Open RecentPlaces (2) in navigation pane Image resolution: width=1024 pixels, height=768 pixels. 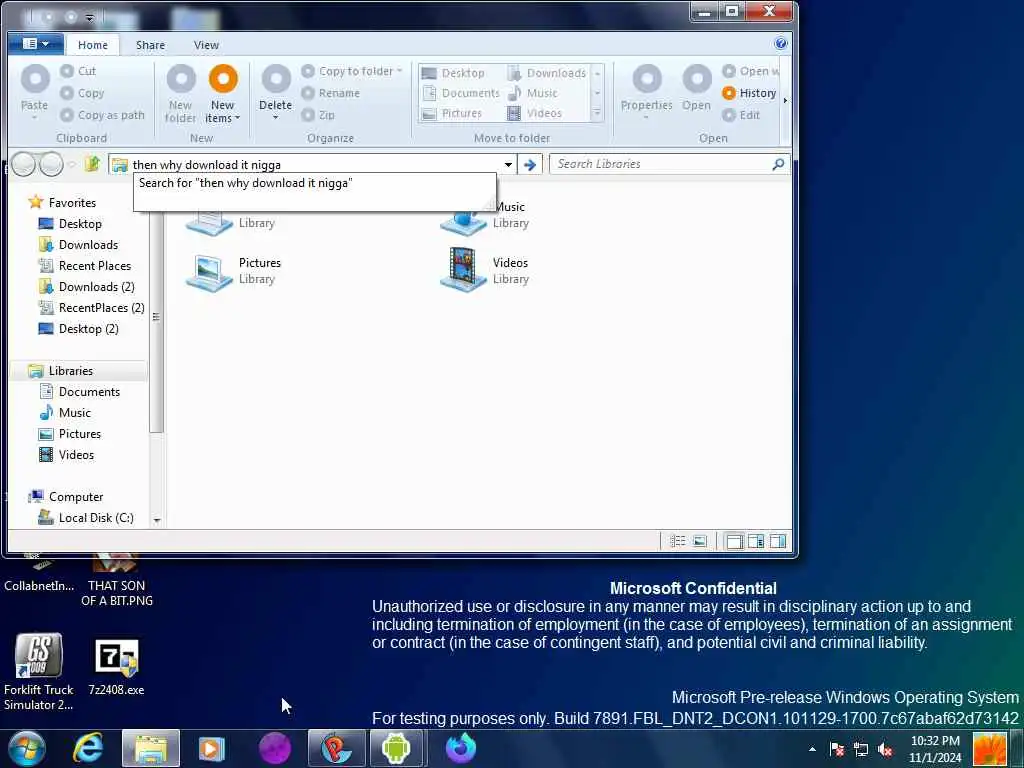pyautogui.click(x=91, y=308)
